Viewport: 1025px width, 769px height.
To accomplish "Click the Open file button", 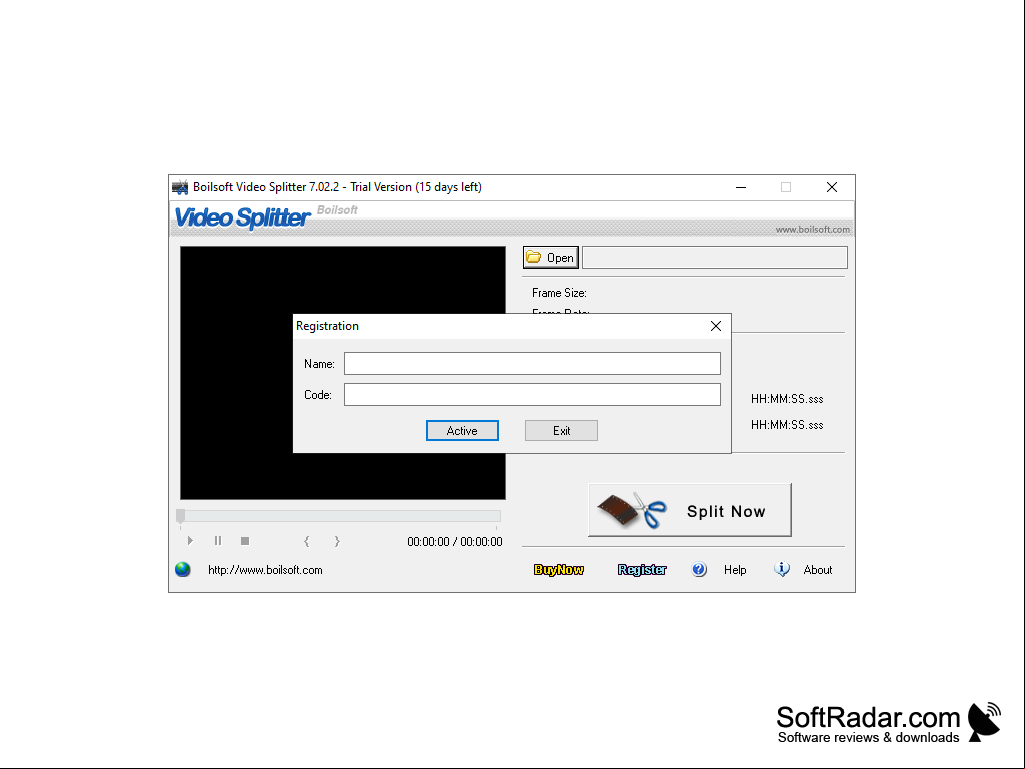I will coord(550,258).
